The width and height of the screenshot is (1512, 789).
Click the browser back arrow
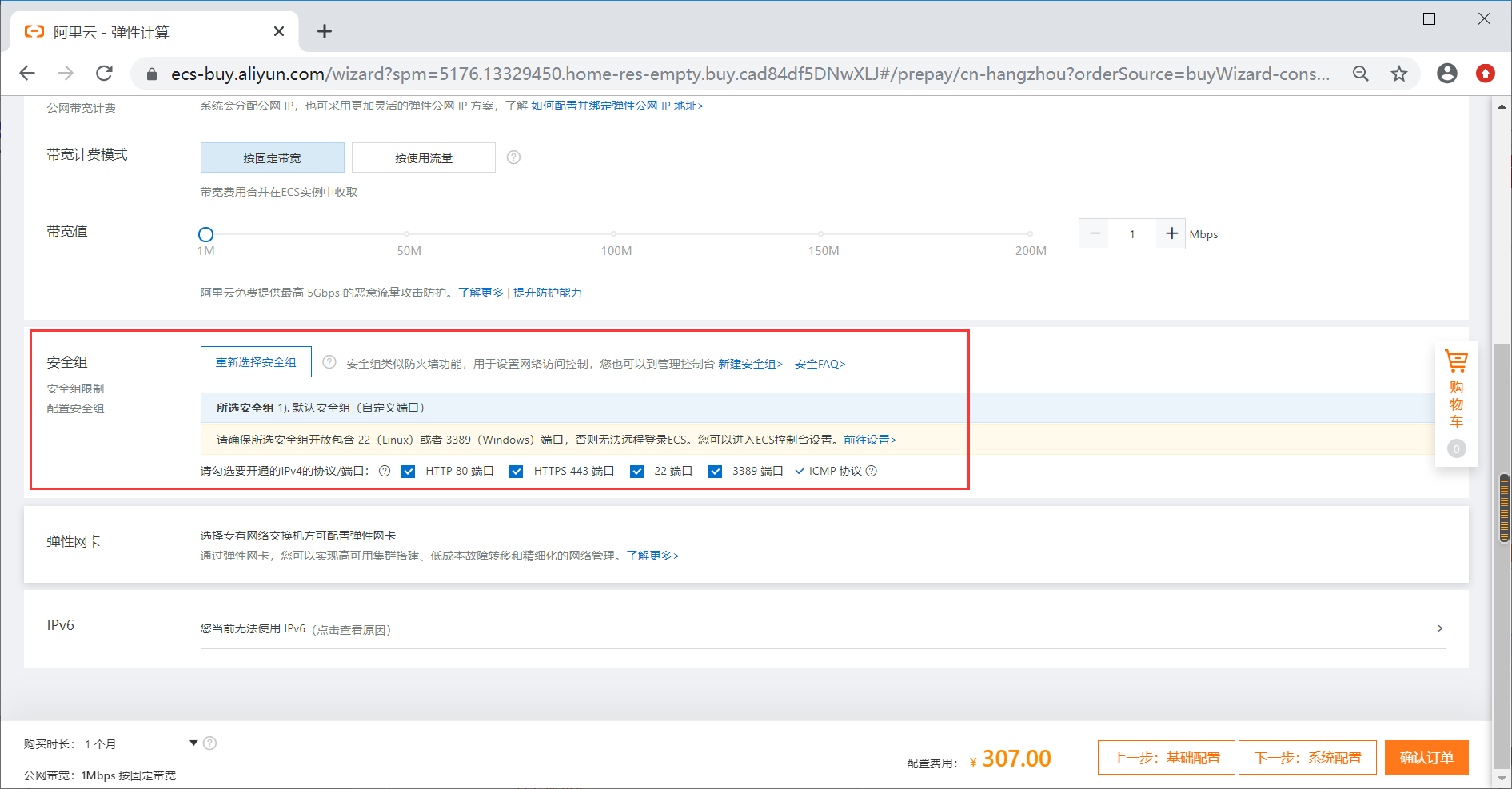pyautogui.click(x=27, y=74)
